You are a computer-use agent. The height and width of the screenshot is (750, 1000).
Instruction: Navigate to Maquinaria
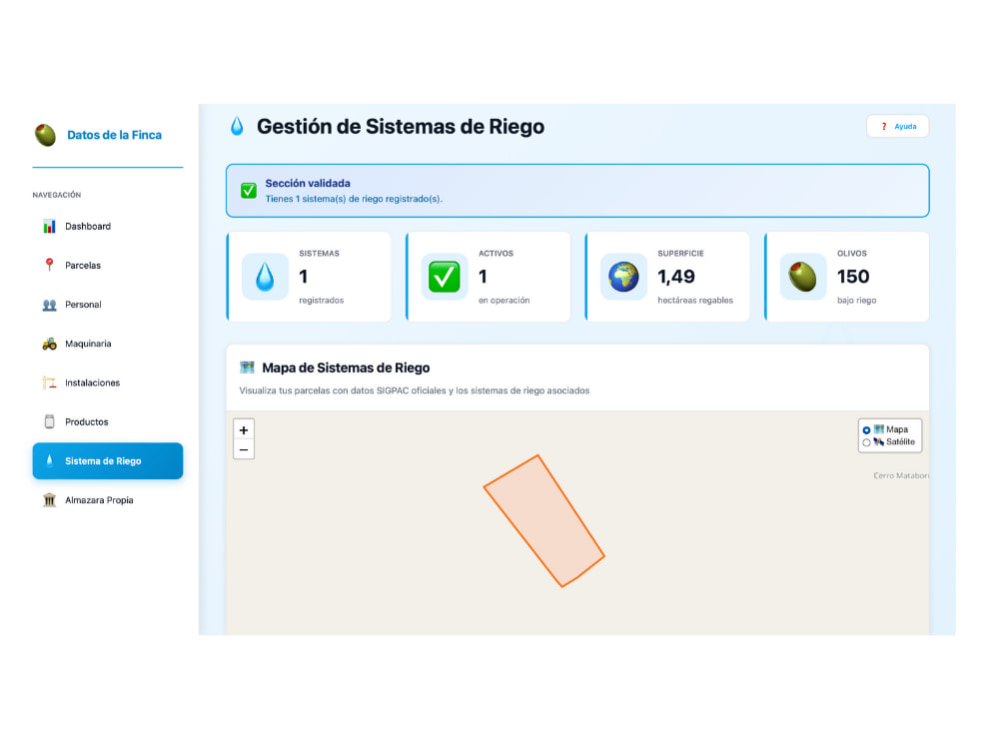point(108,344)
